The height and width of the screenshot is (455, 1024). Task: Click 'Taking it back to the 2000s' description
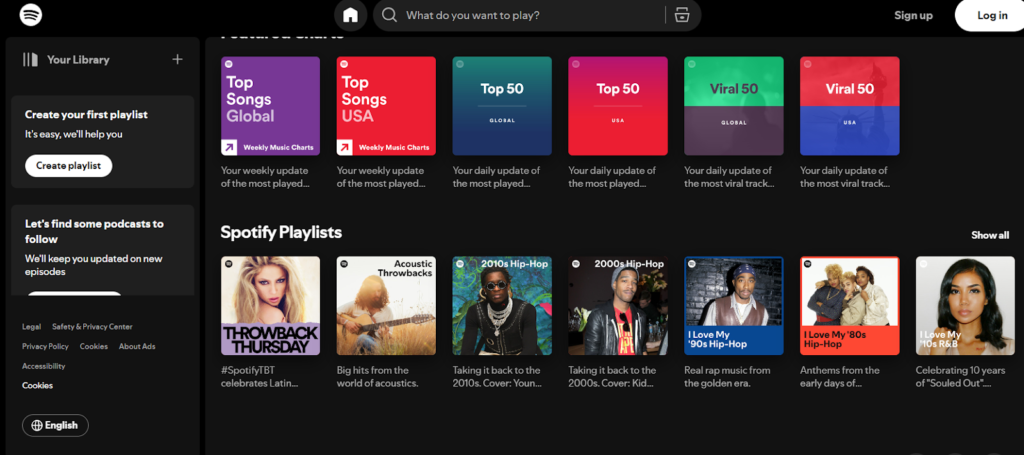pos(612,377)
